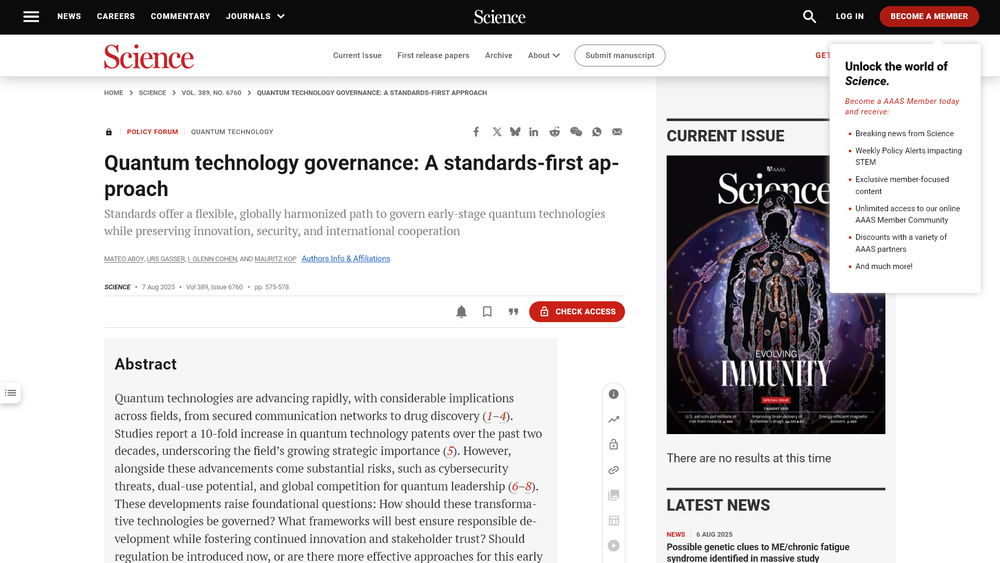The image size is (1000, 563).
Task: Share article on X
Action: tap(496, 132)
